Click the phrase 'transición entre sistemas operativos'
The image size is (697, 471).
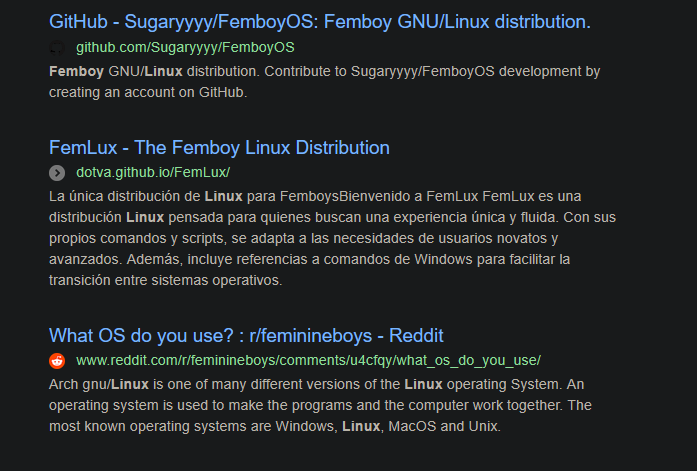tap(166, 280)
